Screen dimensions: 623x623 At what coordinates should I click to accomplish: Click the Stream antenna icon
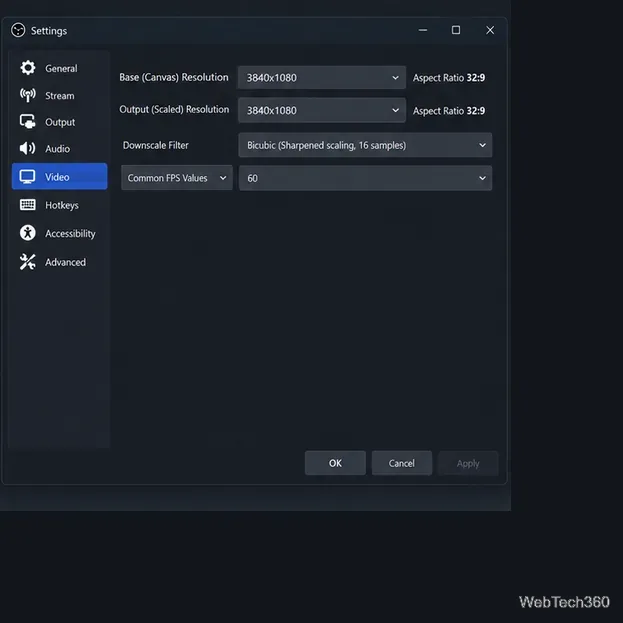[28, 95]
